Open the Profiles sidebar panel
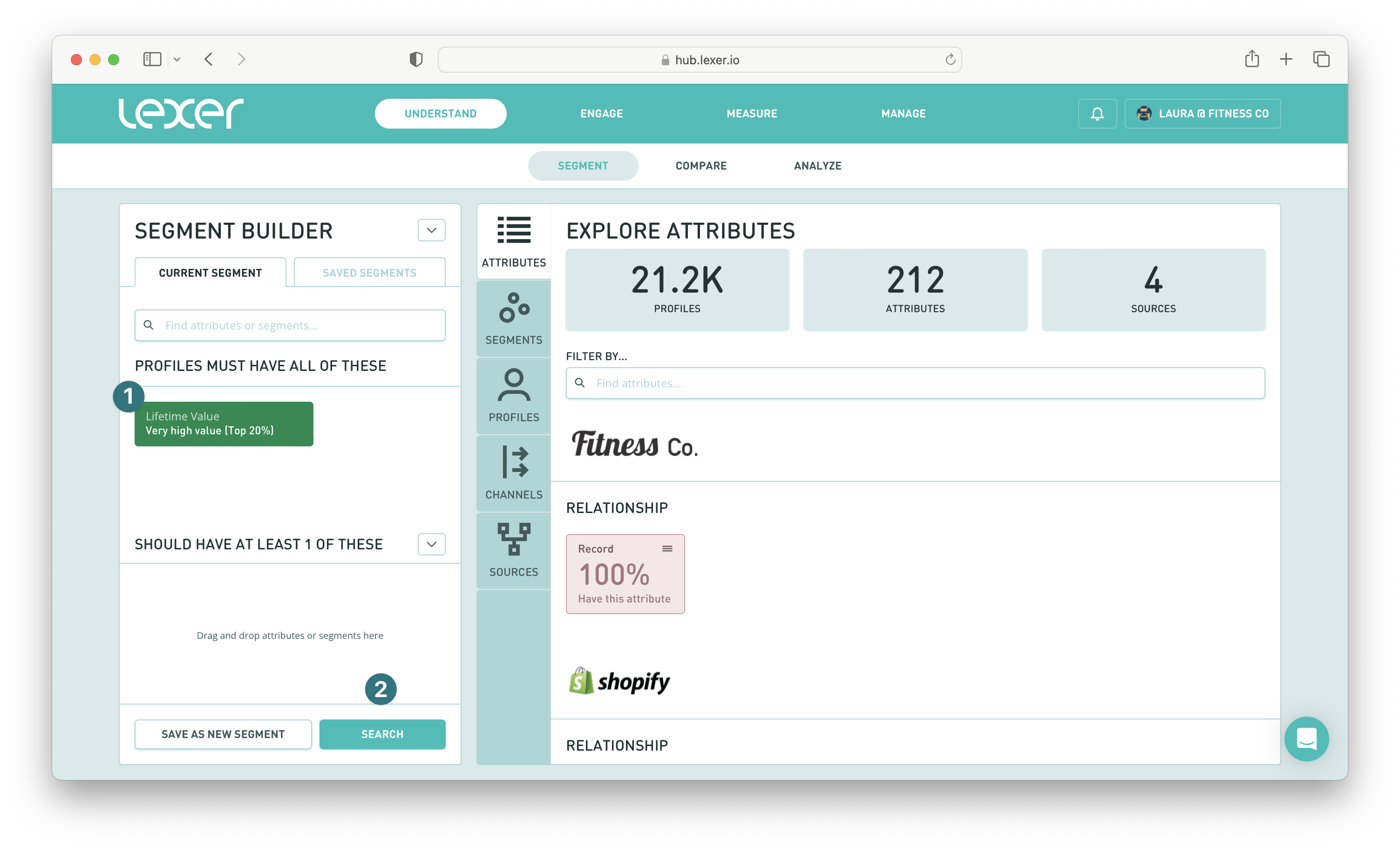Image resolution: width=1400 pixels, height=849 pixels. pyautogui.click(x=514, y=397)
